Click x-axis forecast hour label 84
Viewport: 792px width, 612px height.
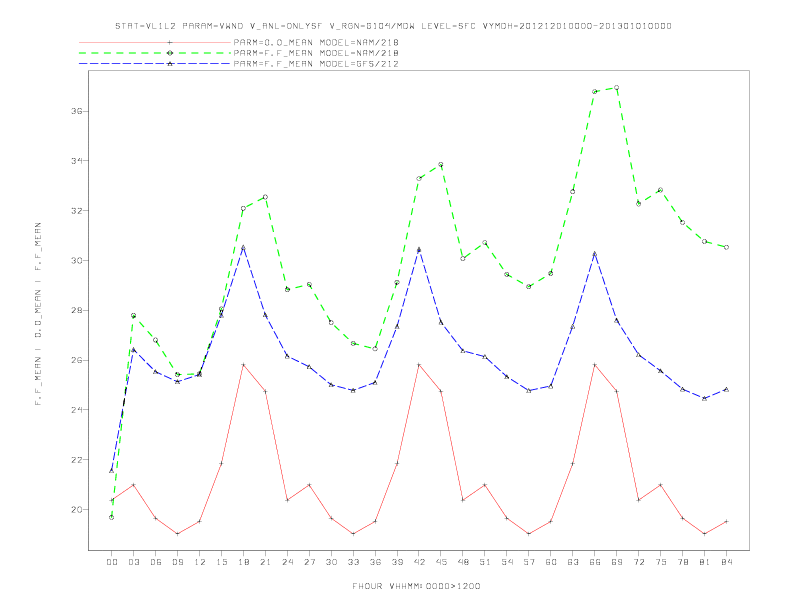[x=727, y=562]
